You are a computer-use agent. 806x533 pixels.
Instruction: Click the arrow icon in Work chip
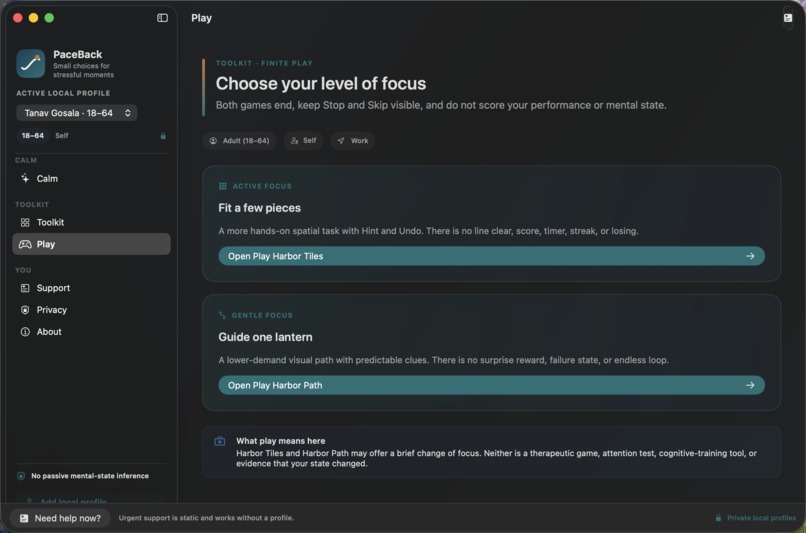pos(340,140)
